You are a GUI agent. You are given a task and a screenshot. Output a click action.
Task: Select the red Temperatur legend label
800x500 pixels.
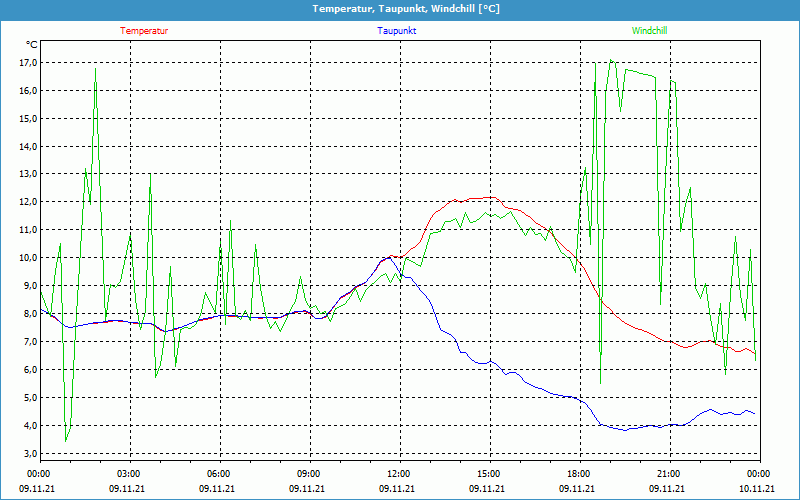coord(144,31)
